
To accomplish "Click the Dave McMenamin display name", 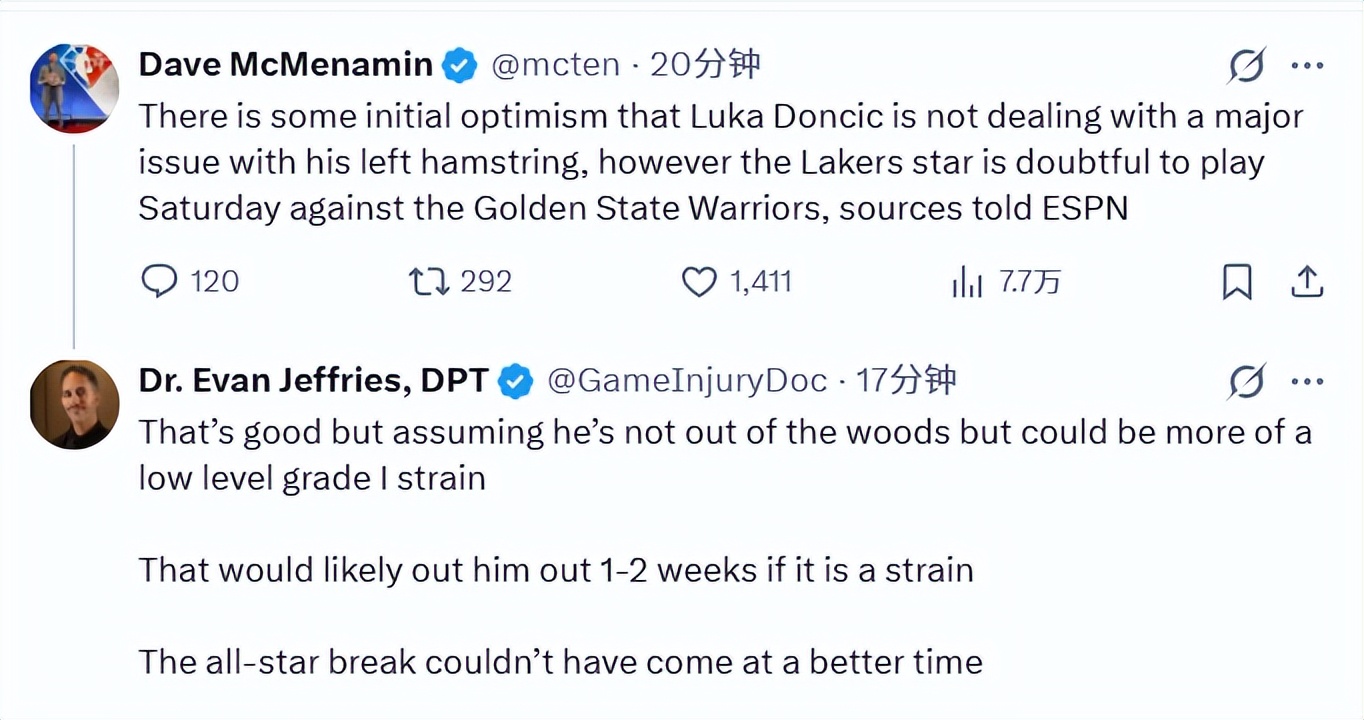I will point(285,65).
